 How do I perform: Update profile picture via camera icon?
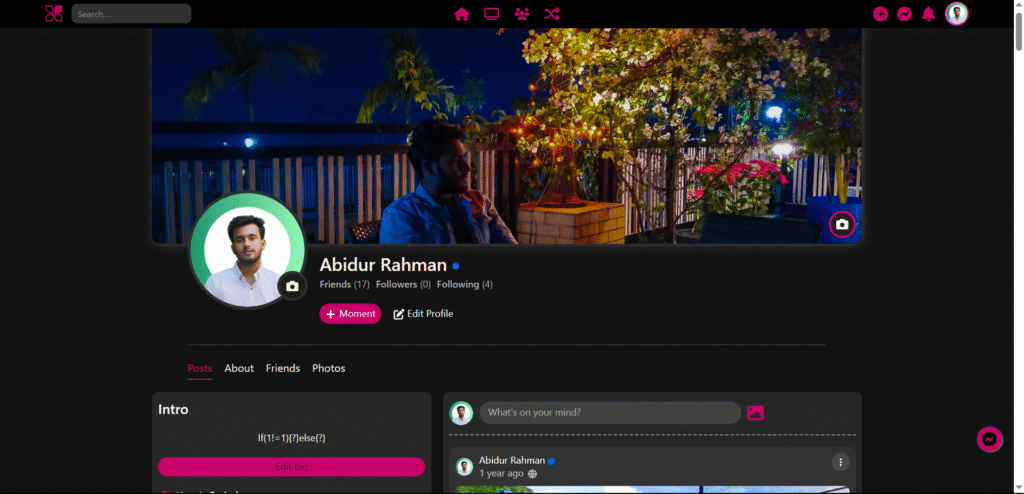tap(292, 286)
